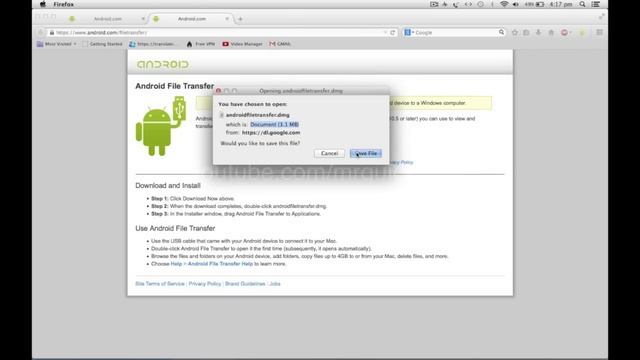640x360 pixels.
Task: Focus the address bar URL field
Action: (220, 32)
